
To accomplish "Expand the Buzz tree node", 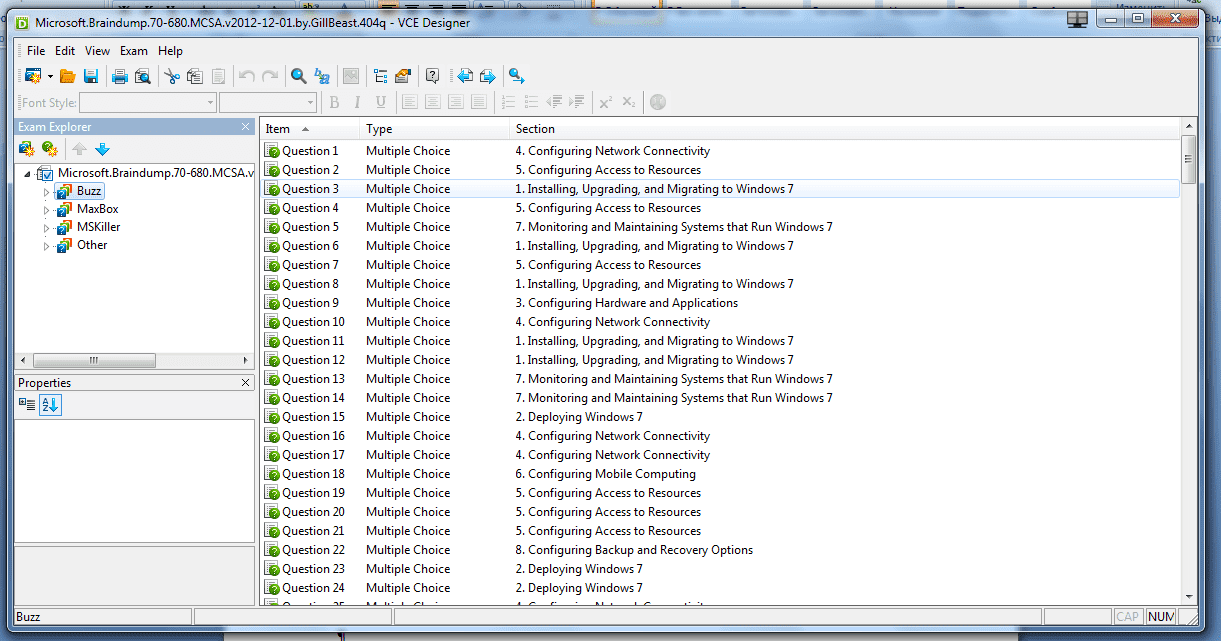I will pos(46,191).
